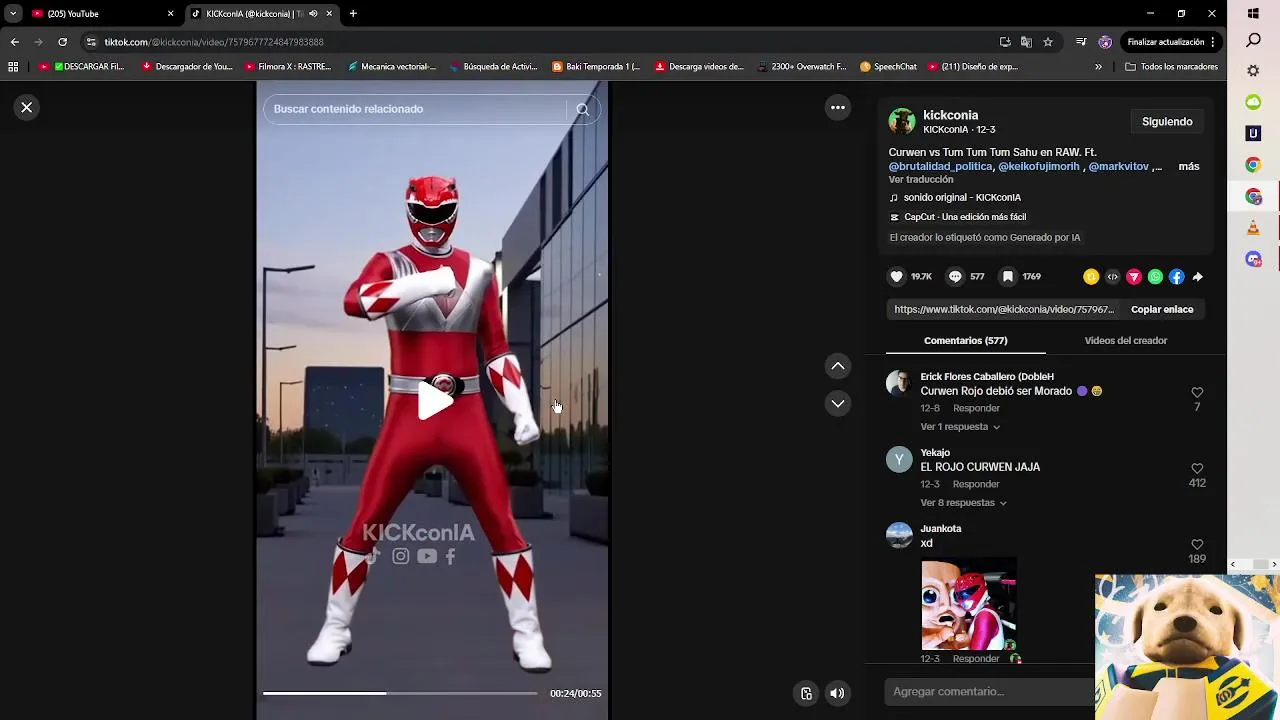Like the video with heart icon
This screenshot has width=1280, height=720.
pyautogui.click(x=897, y=277)
